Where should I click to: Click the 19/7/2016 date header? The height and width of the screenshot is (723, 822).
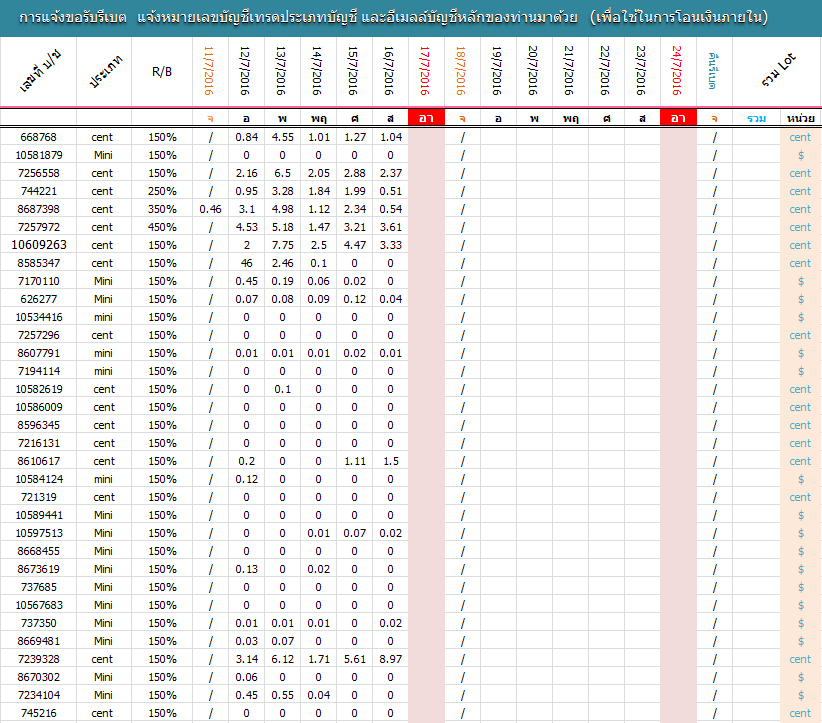click(499, 72)
